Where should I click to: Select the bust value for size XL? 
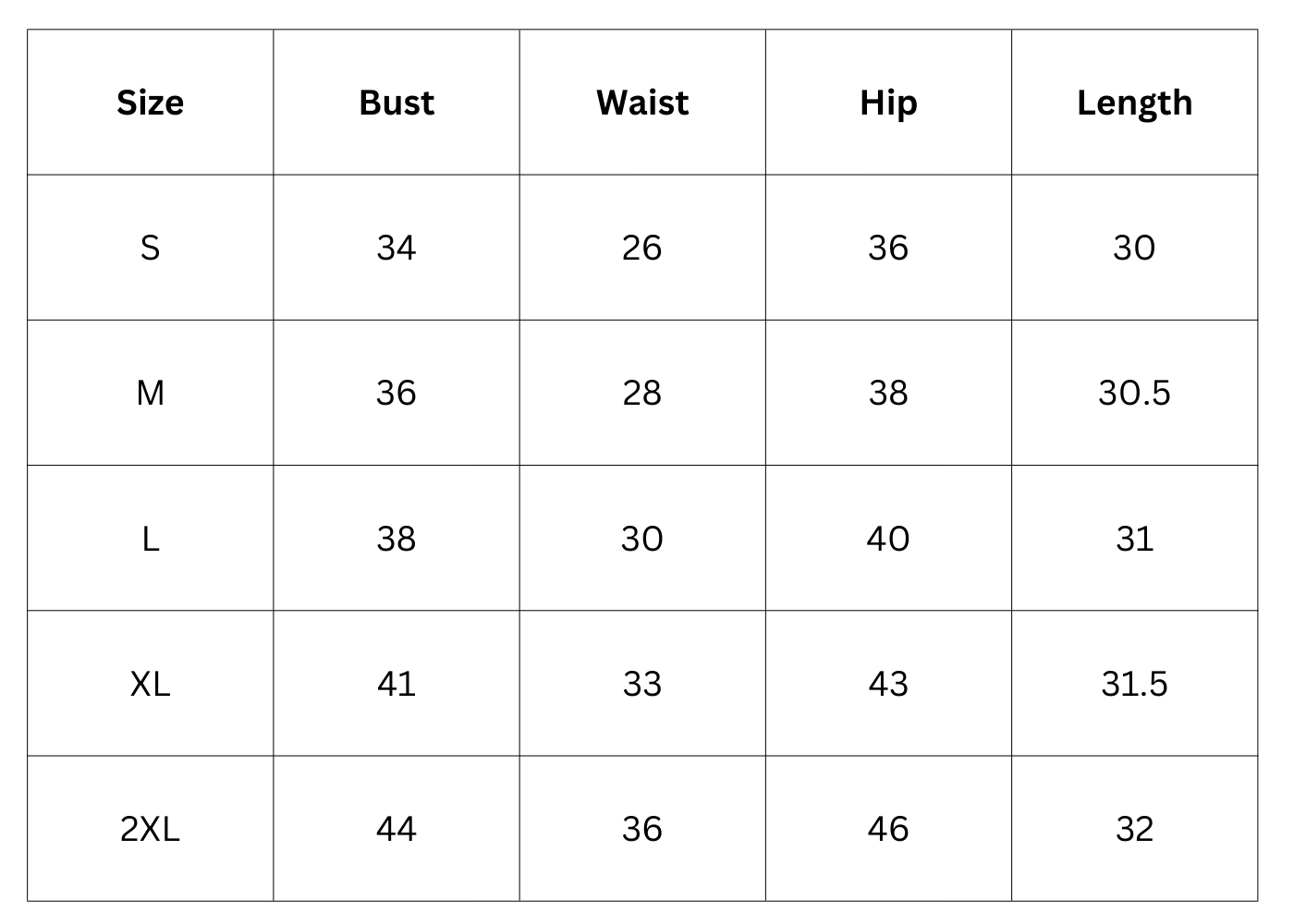click(396, 684)
